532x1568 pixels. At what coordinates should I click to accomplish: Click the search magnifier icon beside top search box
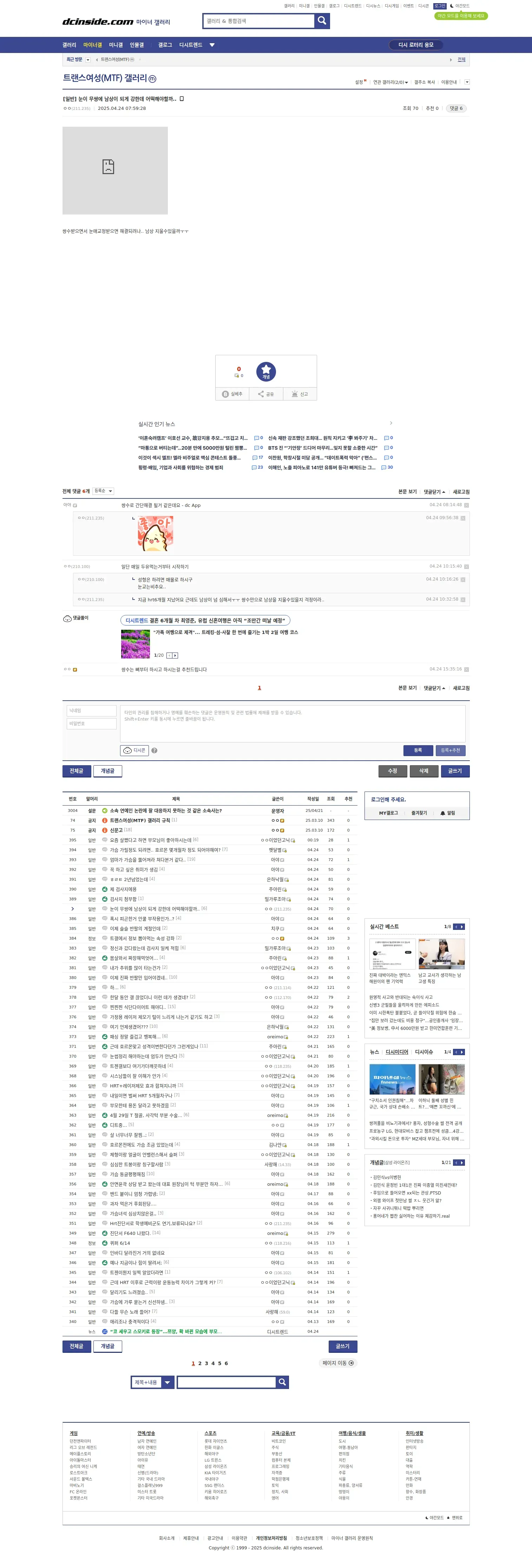click(322, 21)
